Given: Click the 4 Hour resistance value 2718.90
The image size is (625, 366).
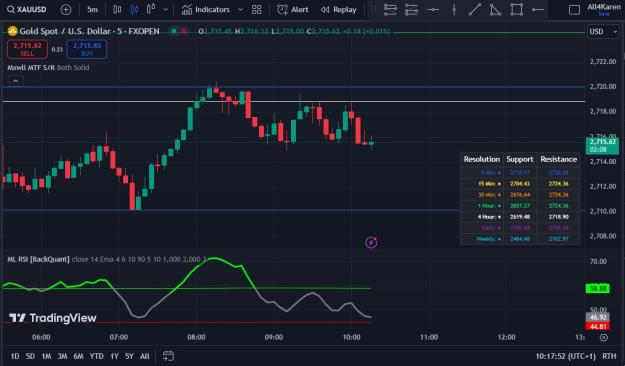Looking at the screenshot, I should point(558,217).
